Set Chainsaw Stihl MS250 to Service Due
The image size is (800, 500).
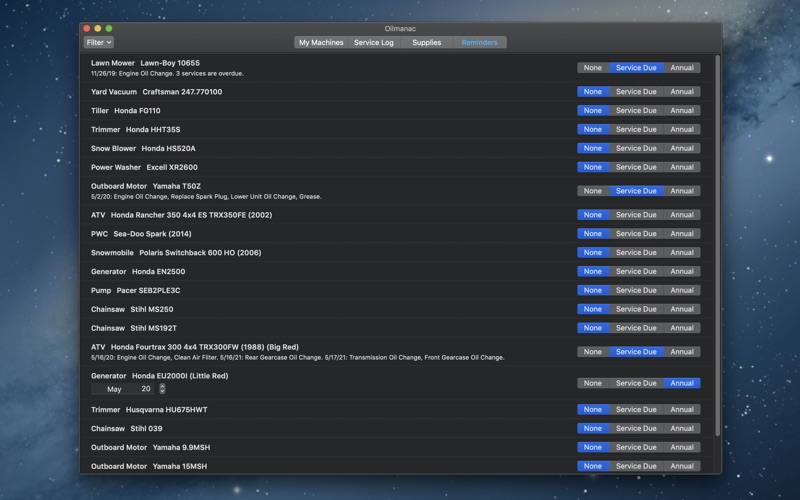(636, 309)
